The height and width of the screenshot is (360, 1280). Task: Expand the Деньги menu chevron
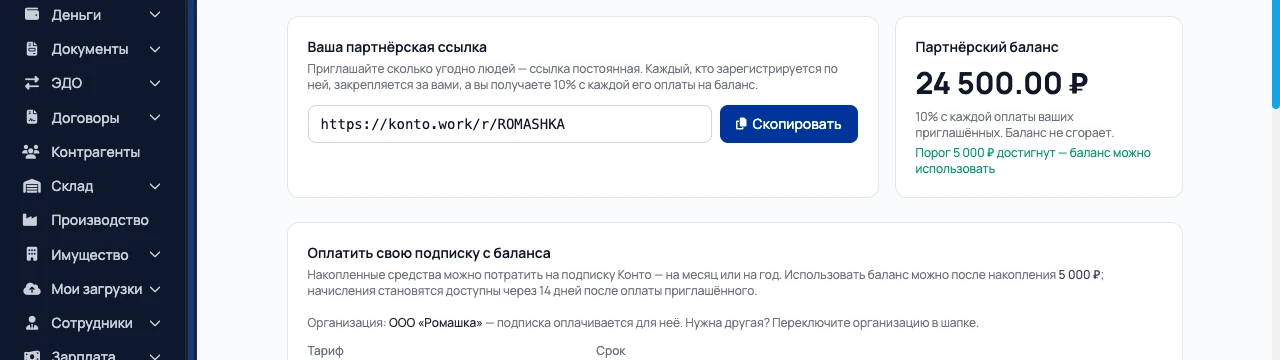click(x=155, y=15)
